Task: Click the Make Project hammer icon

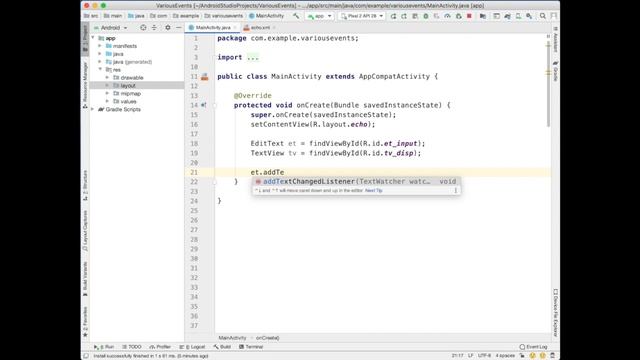Action: tap(296, 16)
